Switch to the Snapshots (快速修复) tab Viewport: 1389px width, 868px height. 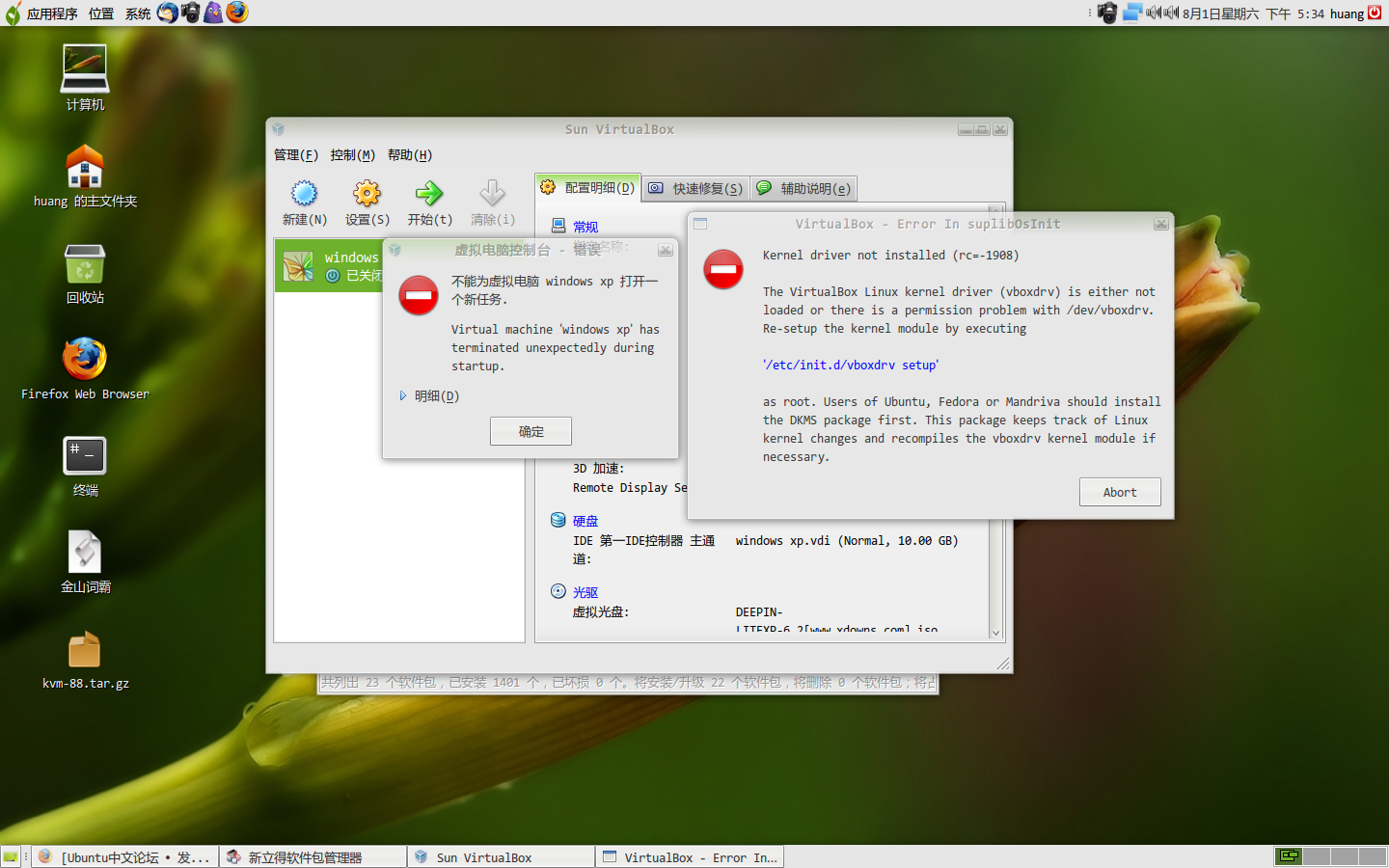[695, 189]
